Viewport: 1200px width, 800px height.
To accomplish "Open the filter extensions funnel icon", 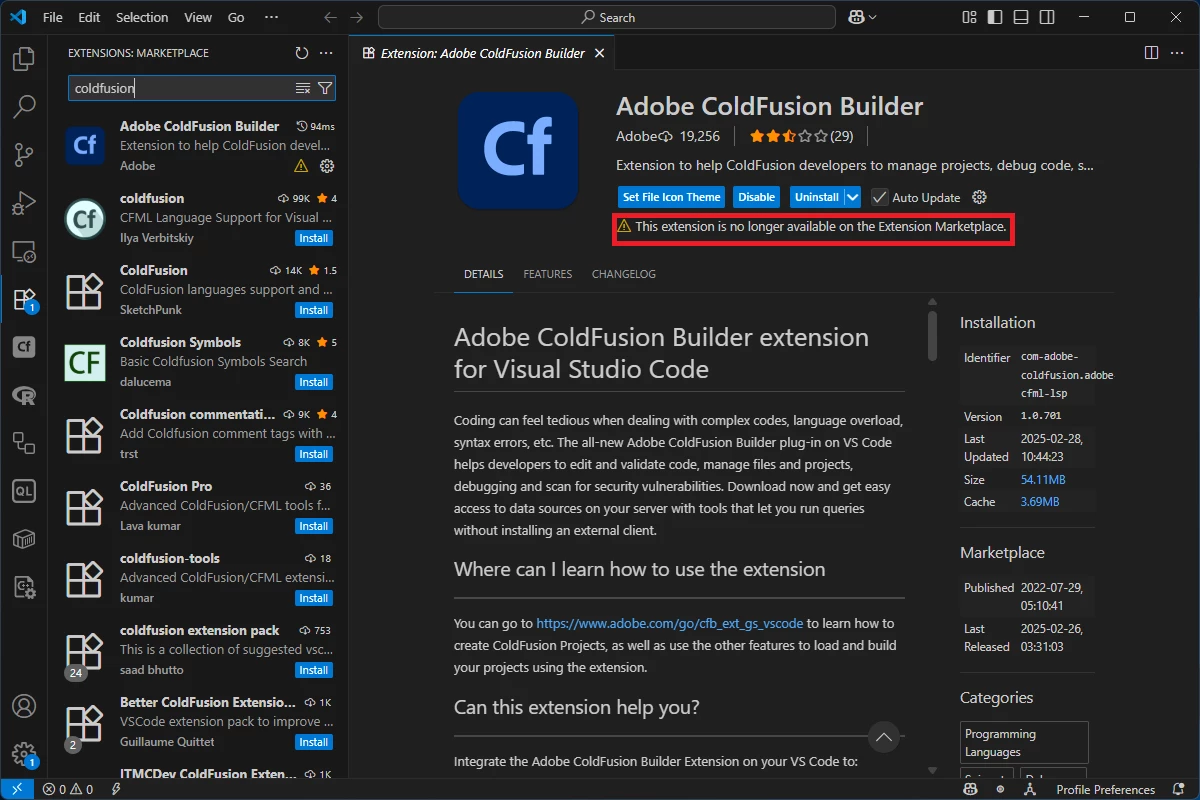I will [x=325, y=88].
